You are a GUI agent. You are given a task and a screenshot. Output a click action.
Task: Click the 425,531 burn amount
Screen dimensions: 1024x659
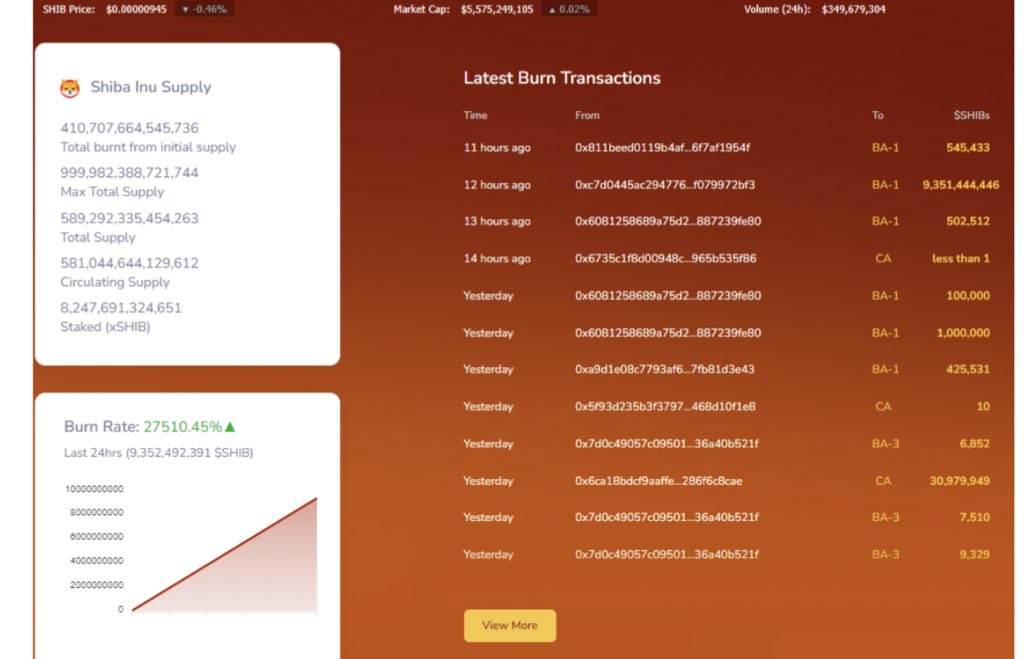pyautogui.click(x=968, y=369)
